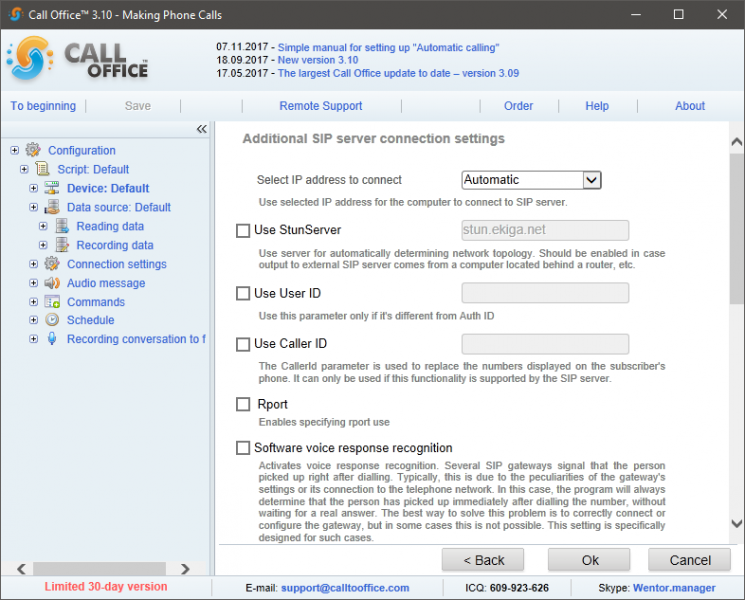745x600 pixels.
Task: Open the Simple manual for Automatic calling link
Action: tap(388, 48)
